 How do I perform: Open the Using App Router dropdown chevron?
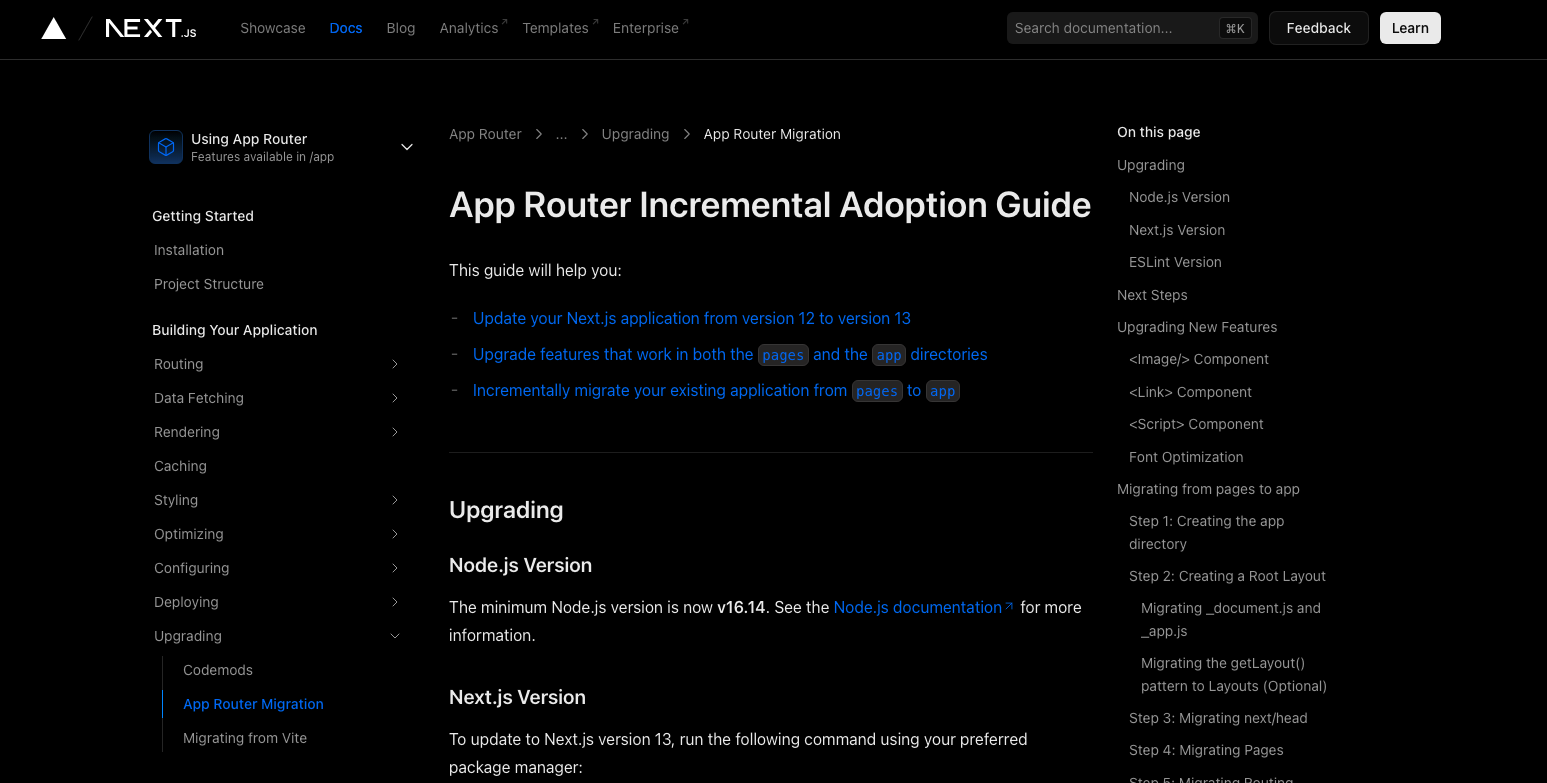tap(407, 147)
